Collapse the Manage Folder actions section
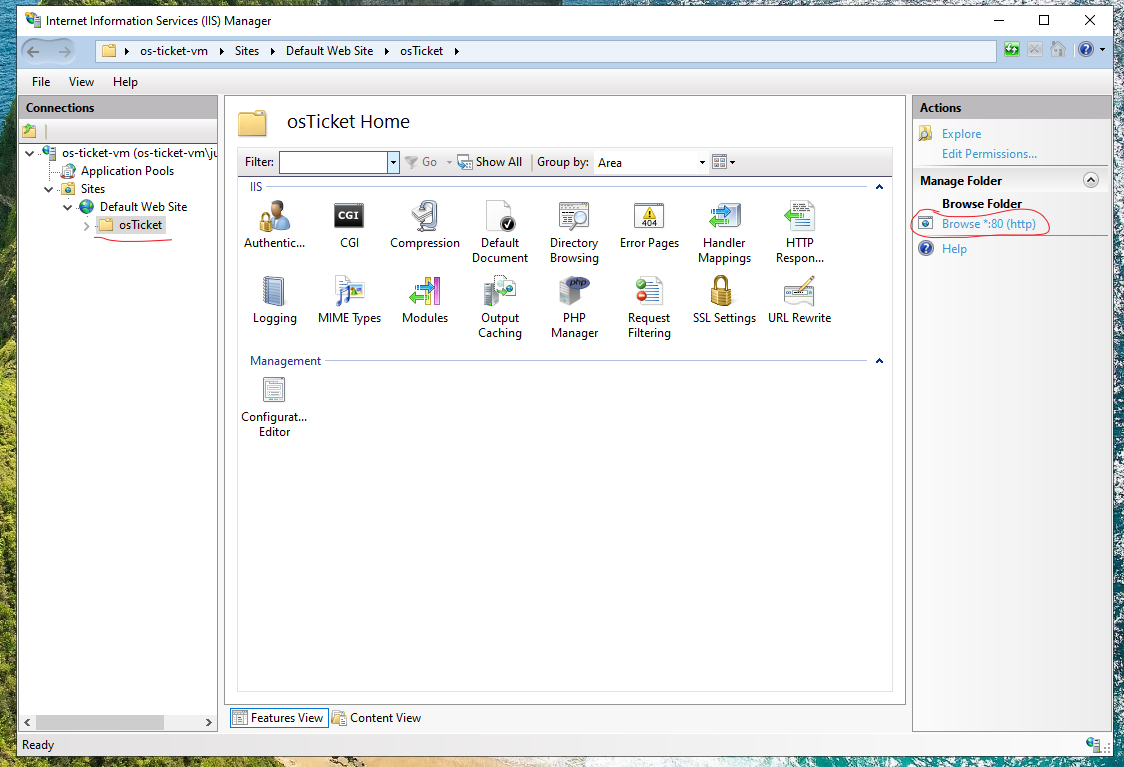The width and height of the screenshot is (1124, 767). click(x=1090, y=180)
